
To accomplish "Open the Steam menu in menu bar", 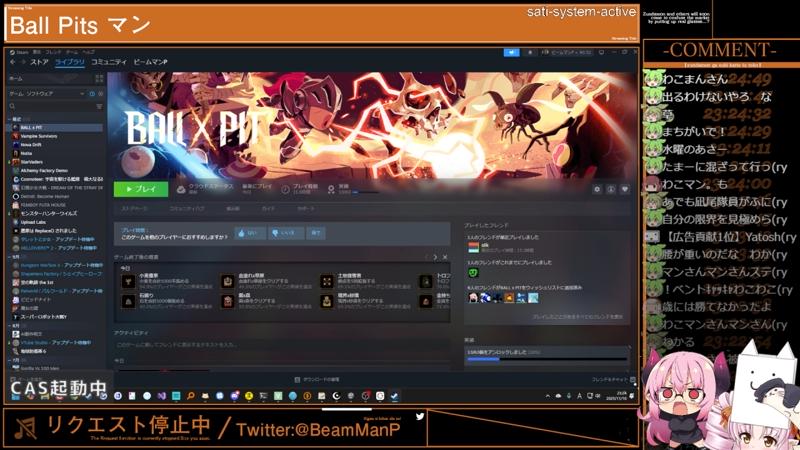I will click(x=20, y=52).
